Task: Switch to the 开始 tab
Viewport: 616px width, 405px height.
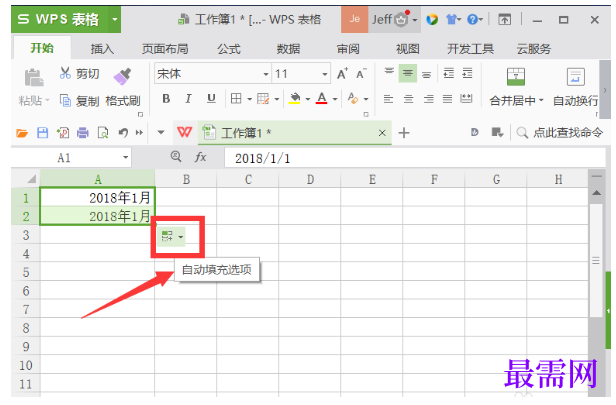Action: click(42, 48)
